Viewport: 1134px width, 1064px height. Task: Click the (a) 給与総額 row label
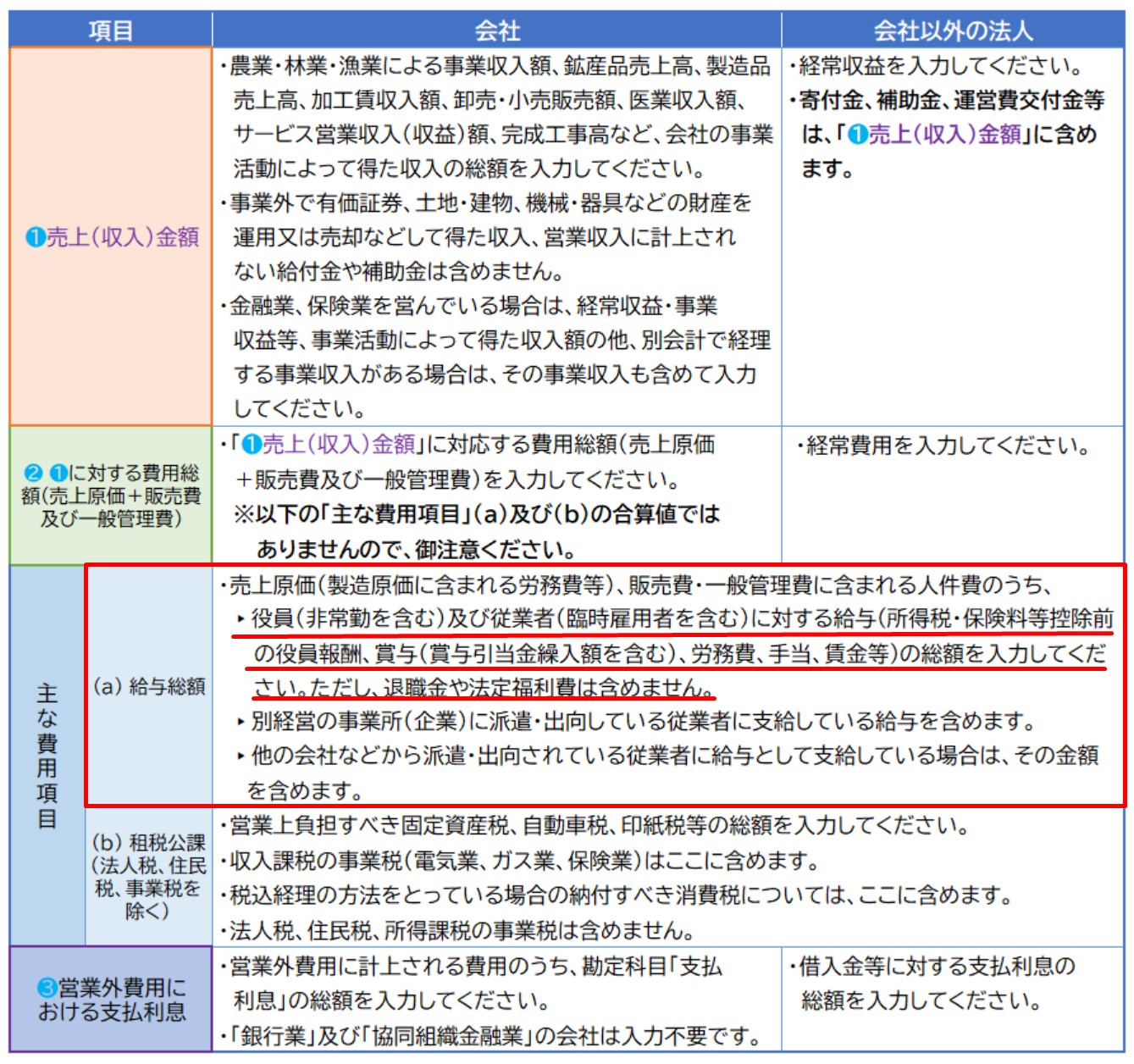149,686
